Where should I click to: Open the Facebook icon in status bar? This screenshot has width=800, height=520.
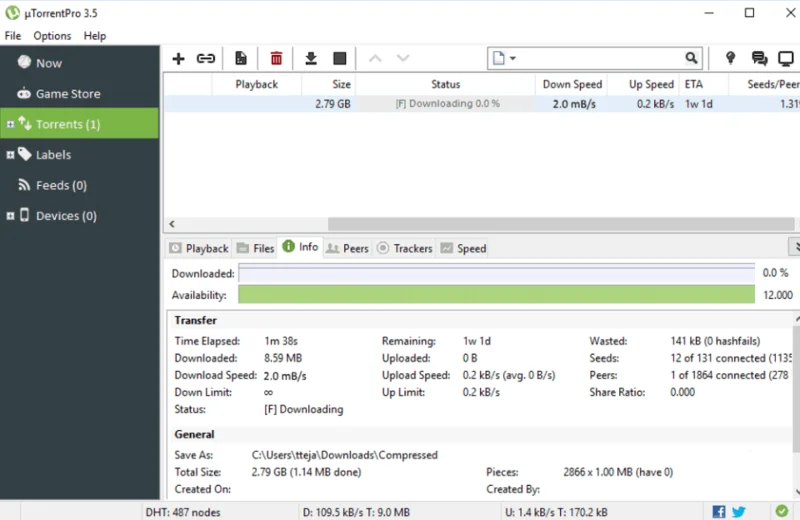[719, 511]
